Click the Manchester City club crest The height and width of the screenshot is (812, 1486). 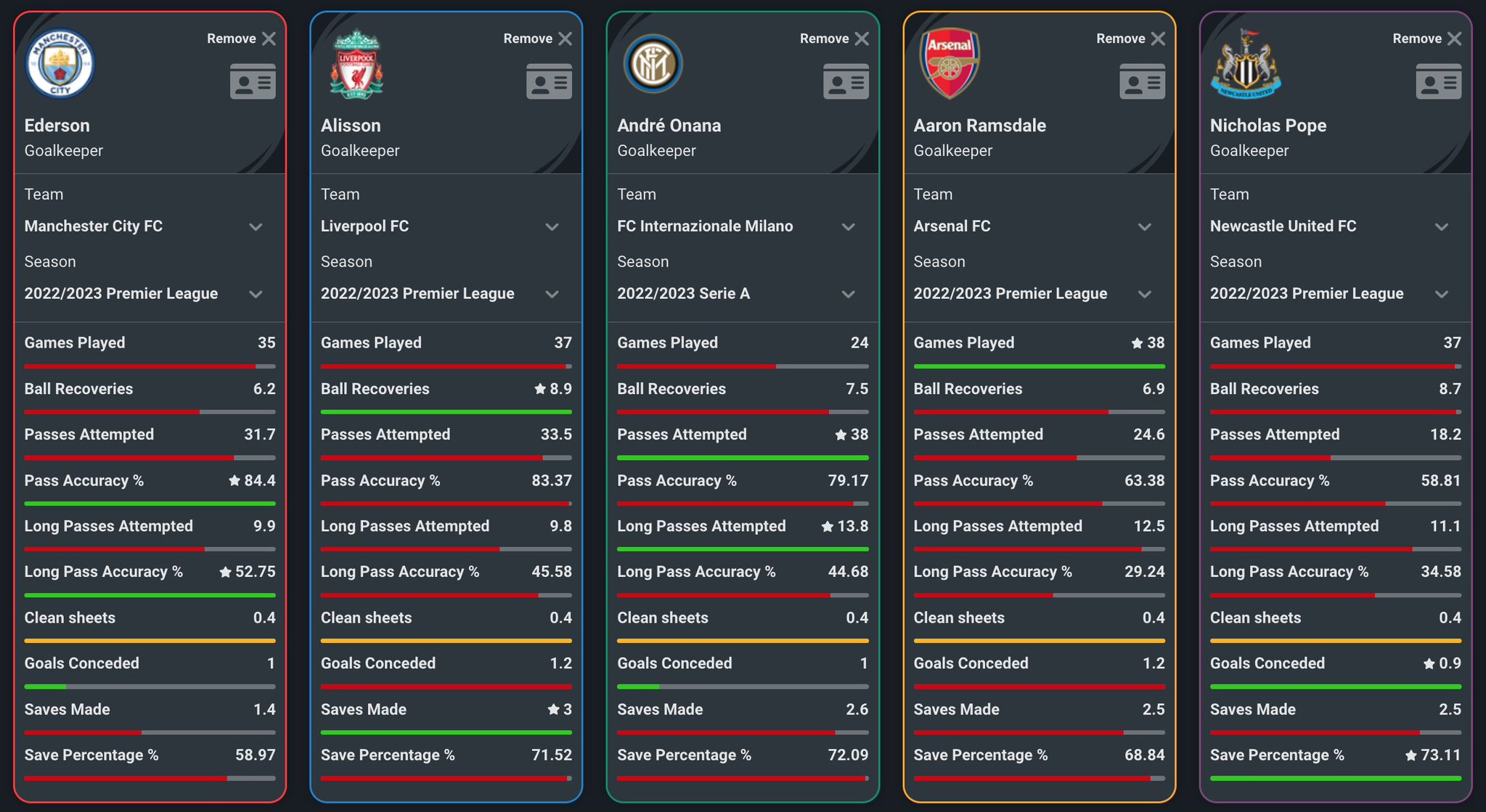(60, 64)
